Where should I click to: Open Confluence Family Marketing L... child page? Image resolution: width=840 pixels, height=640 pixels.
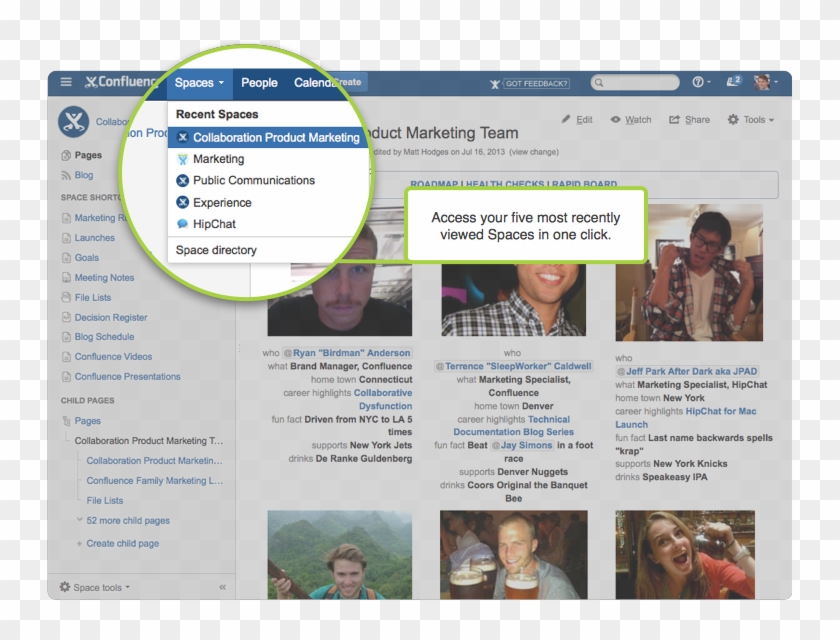pyautogui.click(x=154, y=481)
